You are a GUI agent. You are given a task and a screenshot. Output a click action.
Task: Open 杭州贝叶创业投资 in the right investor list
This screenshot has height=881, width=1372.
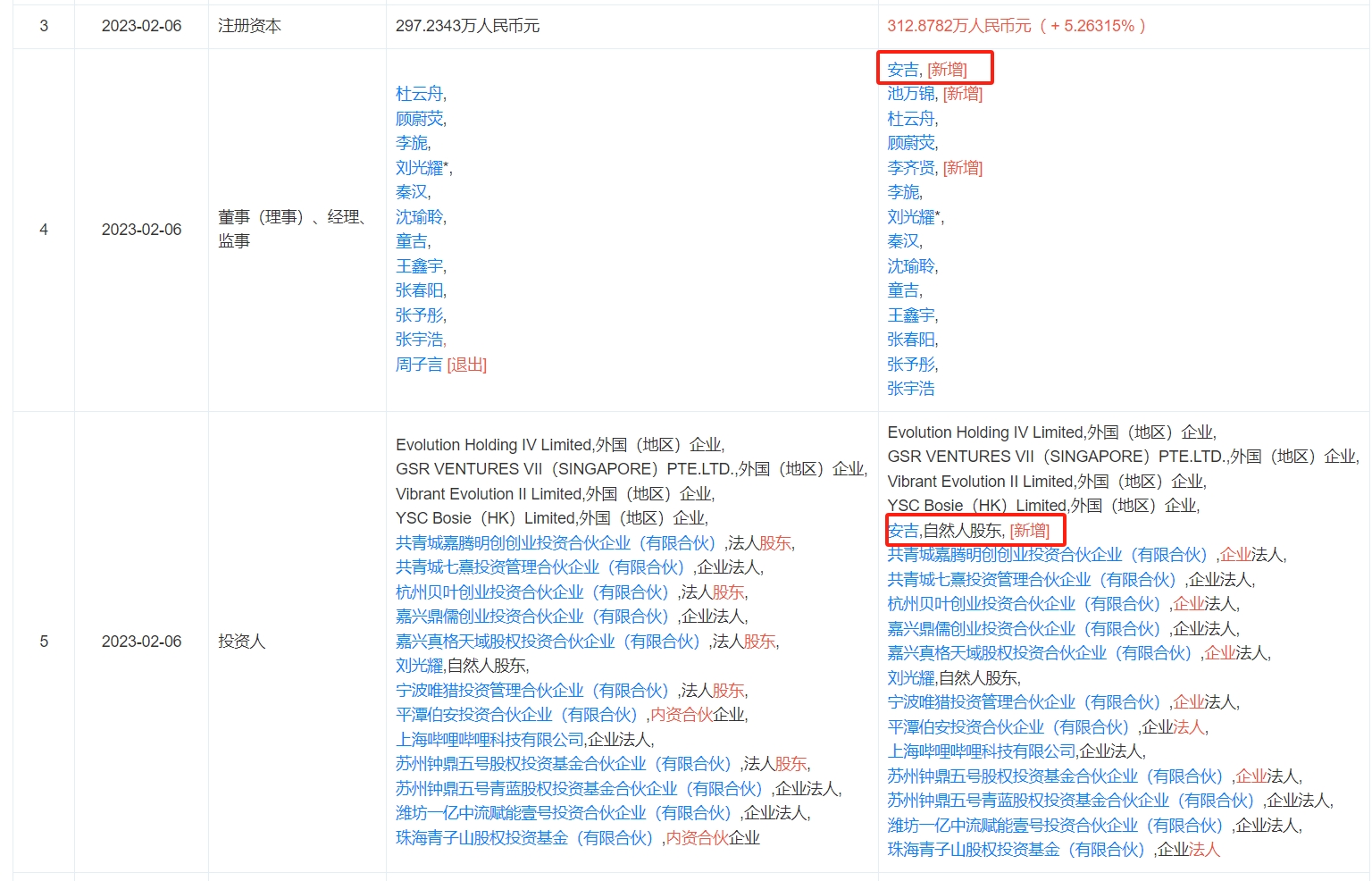(x=1023, y=604)
